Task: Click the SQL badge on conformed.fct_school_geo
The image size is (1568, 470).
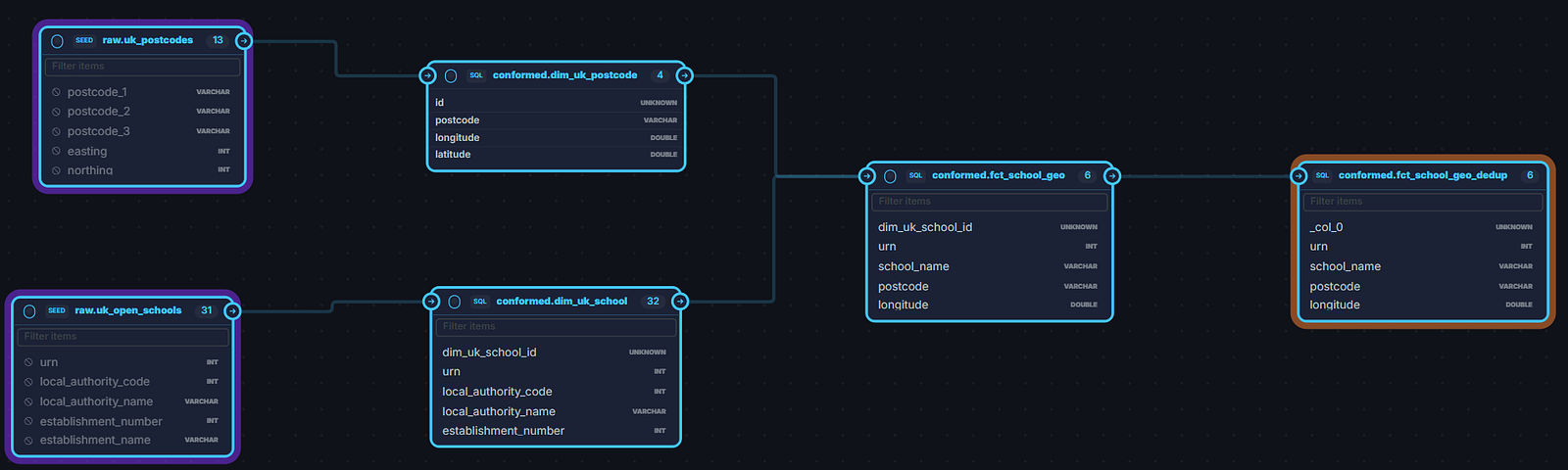Action: 915,176
